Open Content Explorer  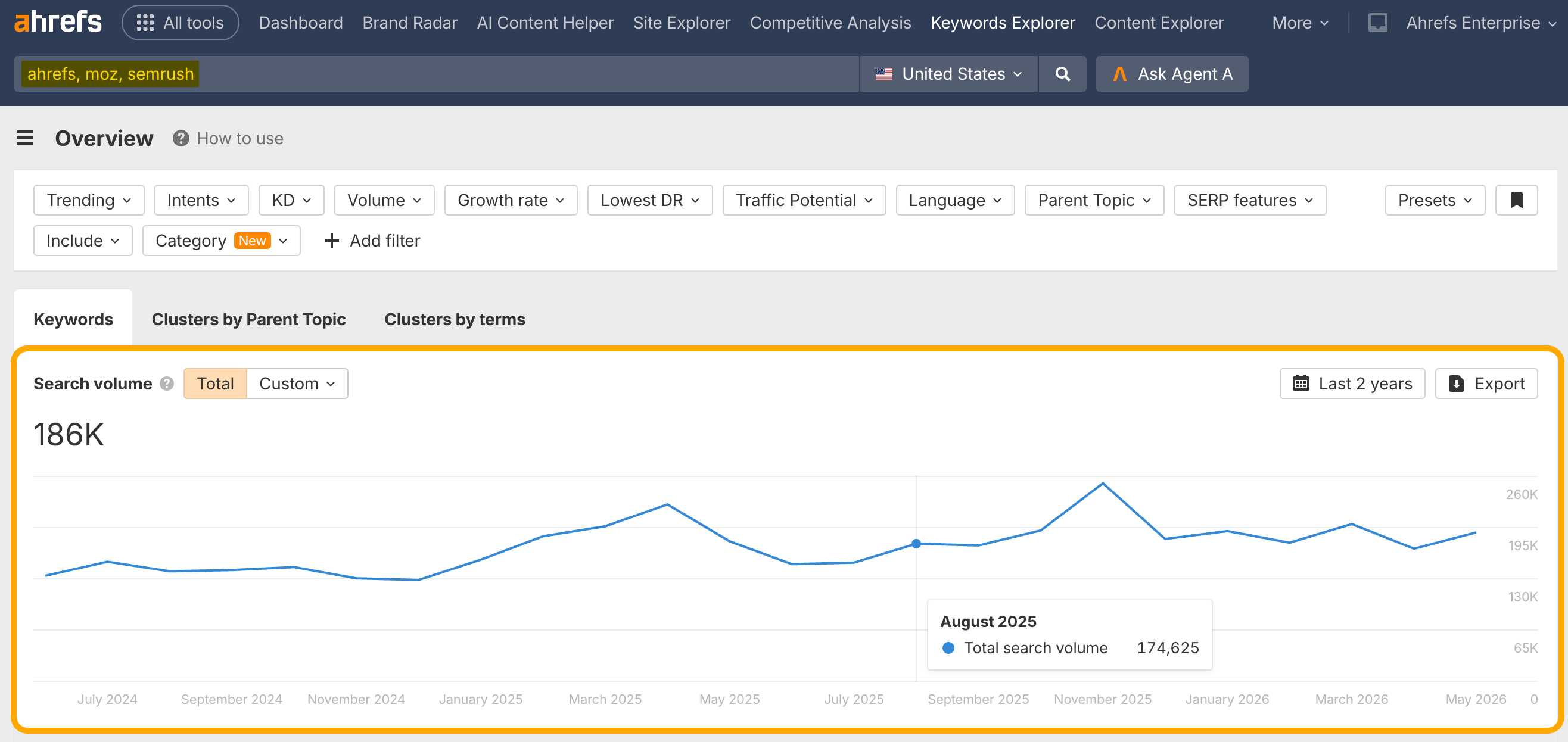point(1159,23)
